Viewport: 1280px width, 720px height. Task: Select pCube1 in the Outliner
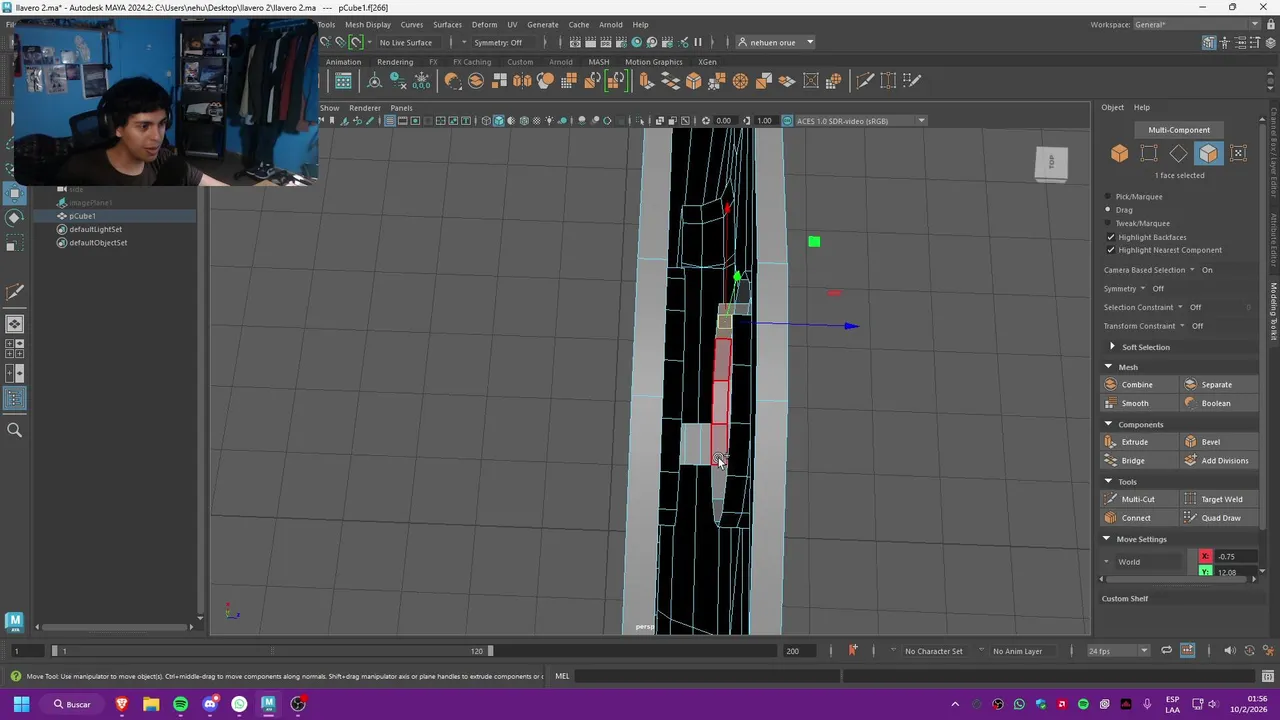tap(82, 216)
